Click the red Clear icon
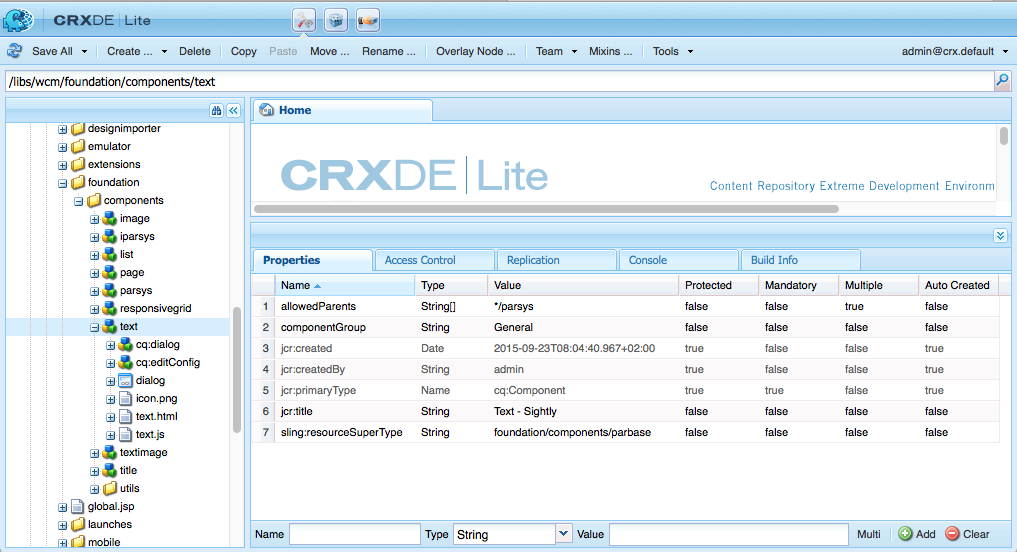 click(951, 534)
